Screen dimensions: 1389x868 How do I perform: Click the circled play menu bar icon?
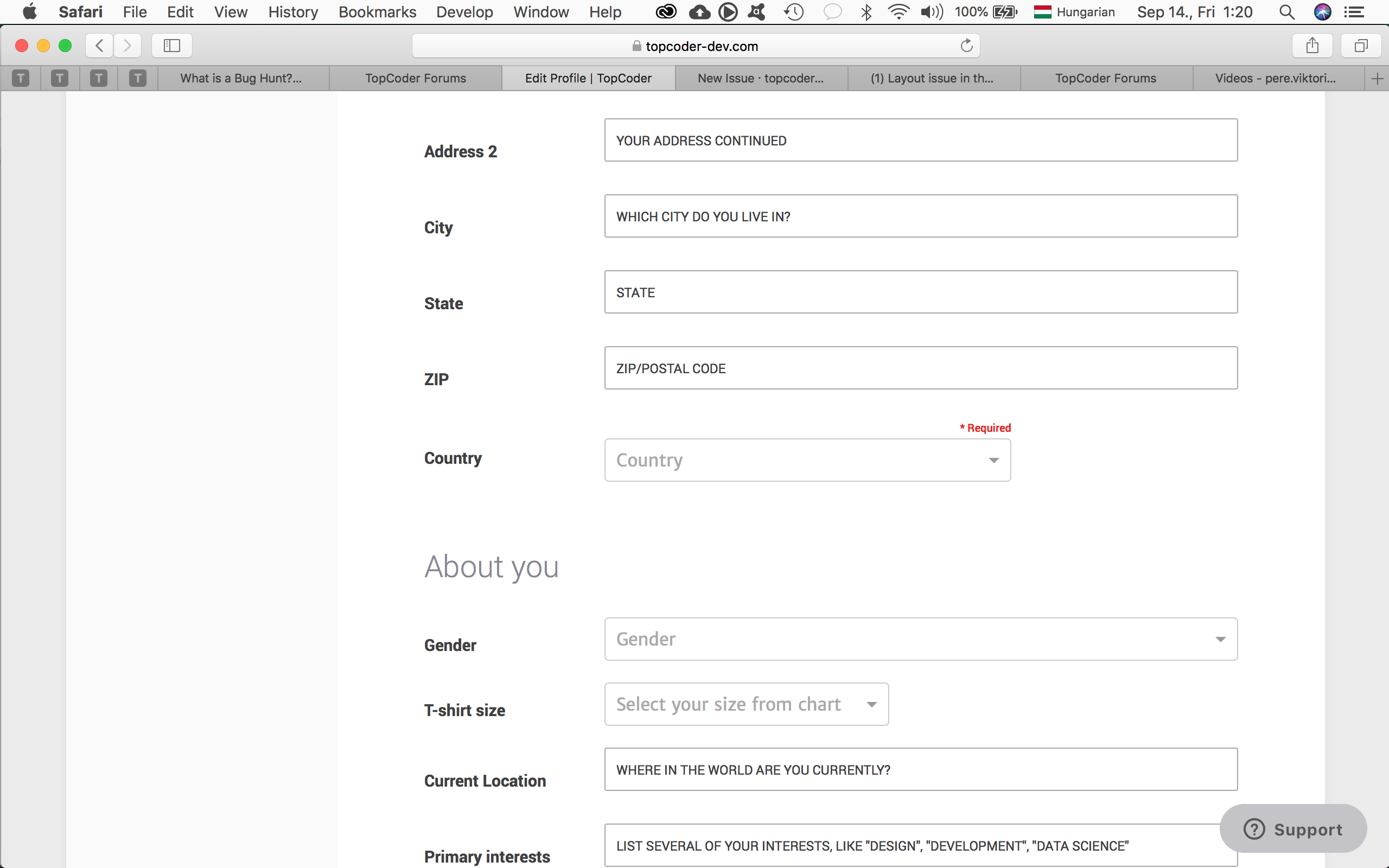(728, 11)
